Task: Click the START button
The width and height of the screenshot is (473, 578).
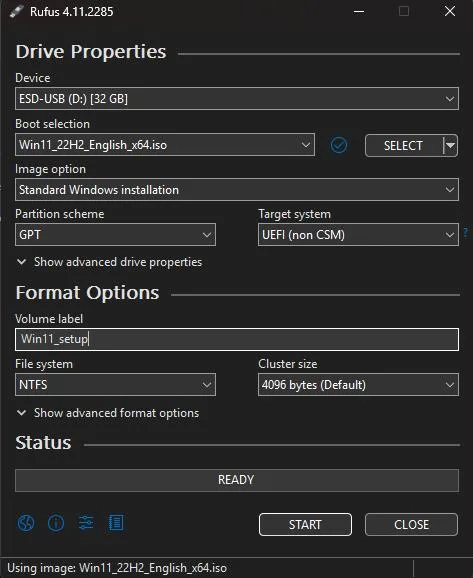Action: coord(305,524)
